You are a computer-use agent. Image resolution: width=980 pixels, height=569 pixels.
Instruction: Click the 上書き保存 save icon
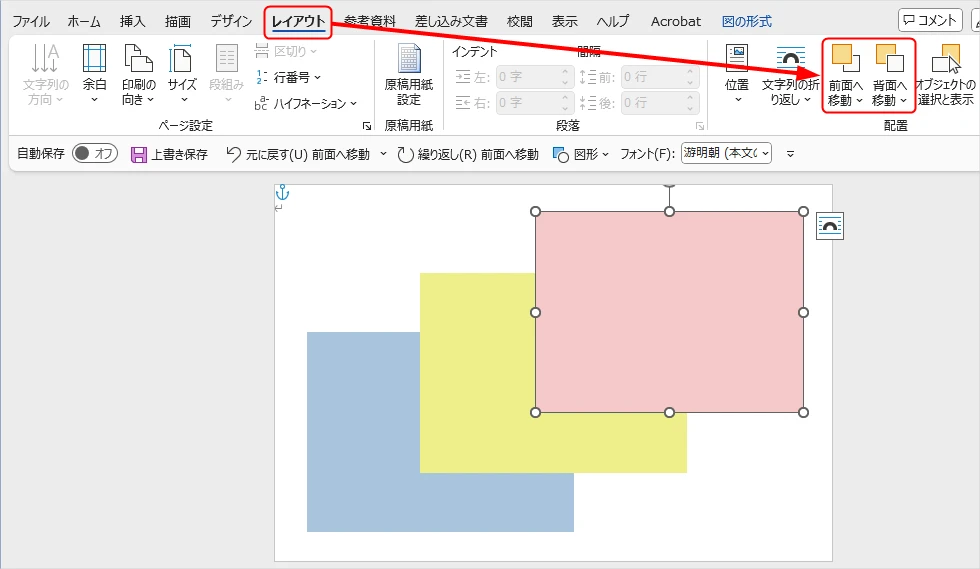tap(138, 154)
